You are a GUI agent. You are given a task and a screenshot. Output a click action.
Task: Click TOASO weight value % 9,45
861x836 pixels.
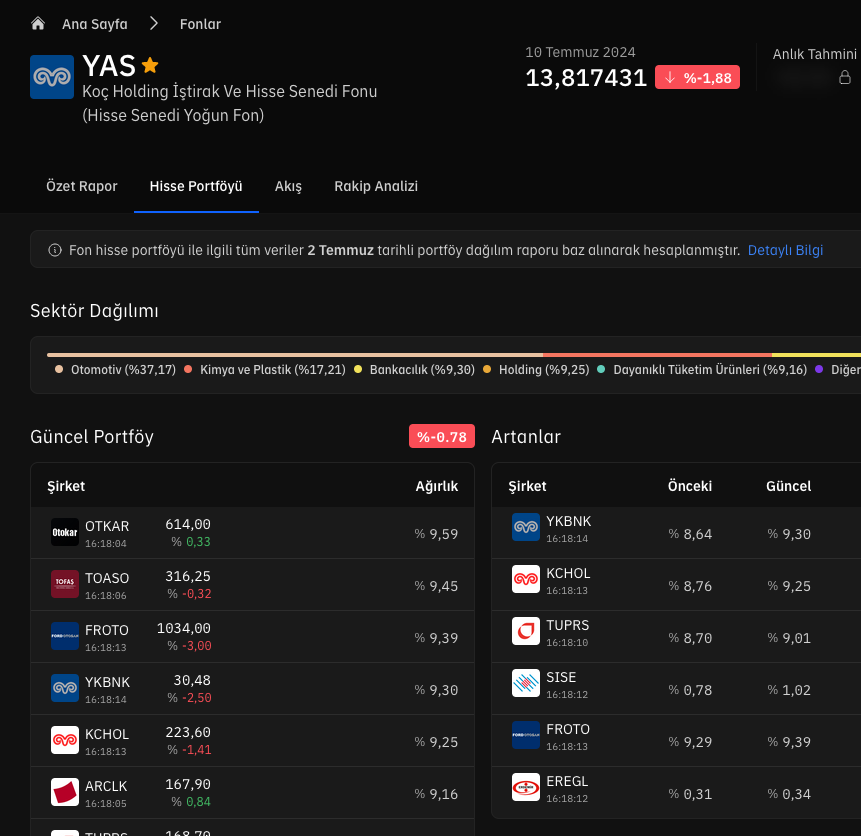click(x=437, y=586)
